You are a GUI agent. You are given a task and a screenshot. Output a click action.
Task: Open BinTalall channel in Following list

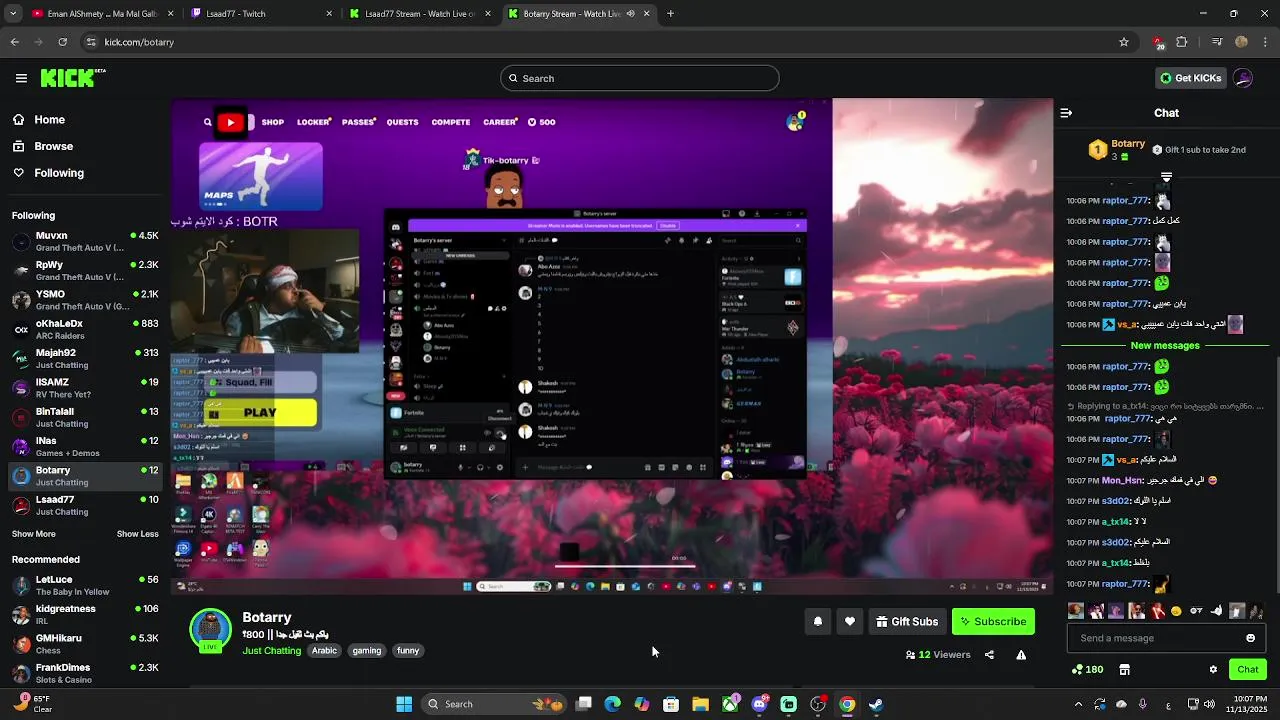tap(85, 417)
